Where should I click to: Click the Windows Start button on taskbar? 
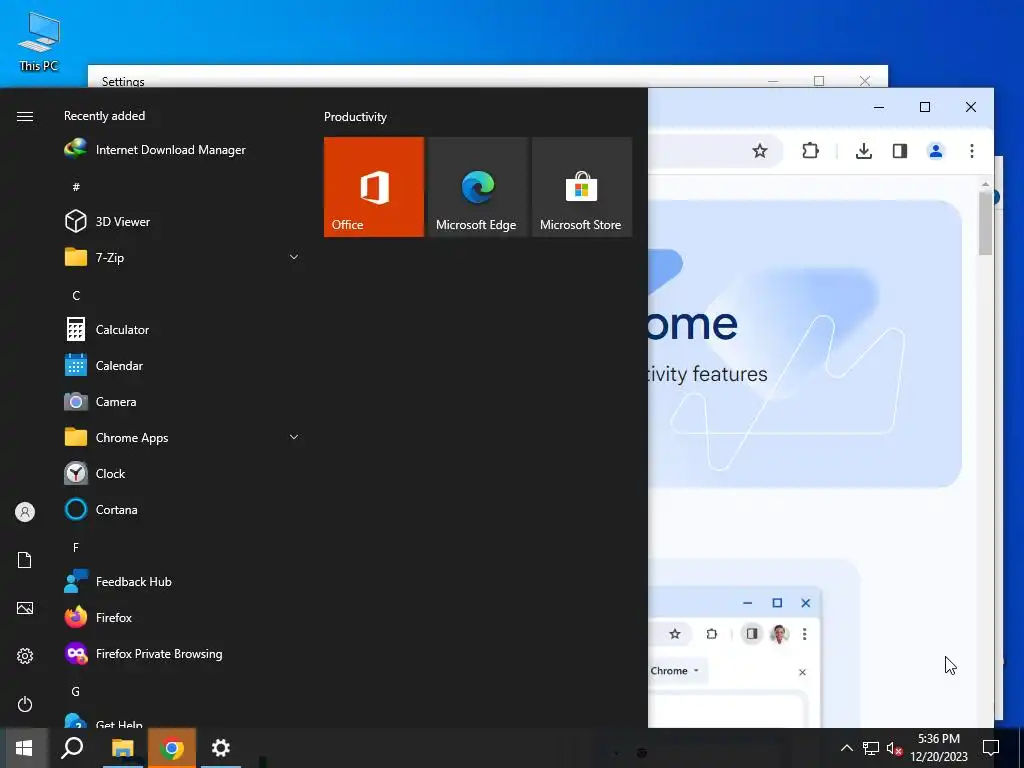tap(24, 748)
